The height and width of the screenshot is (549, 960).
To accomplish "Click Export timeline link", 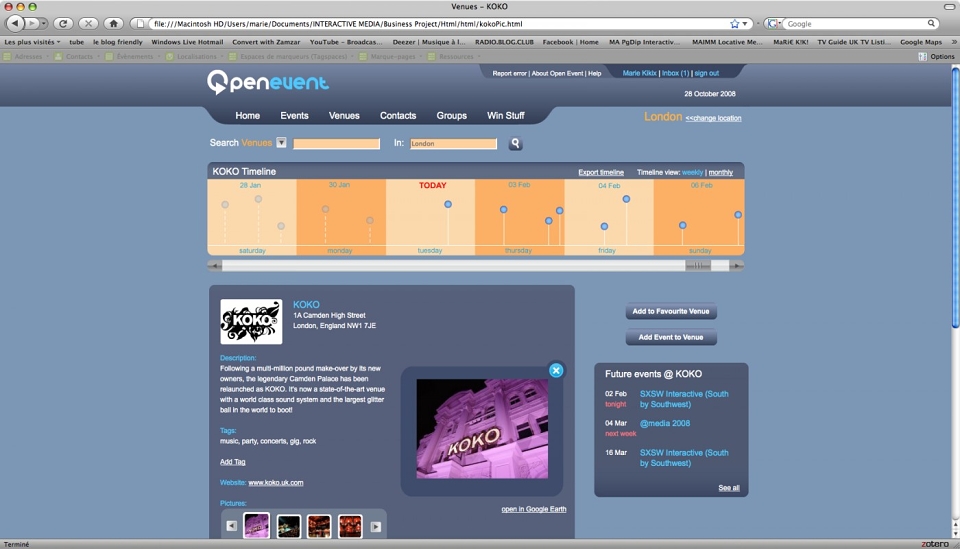I will tap(601, 173).
